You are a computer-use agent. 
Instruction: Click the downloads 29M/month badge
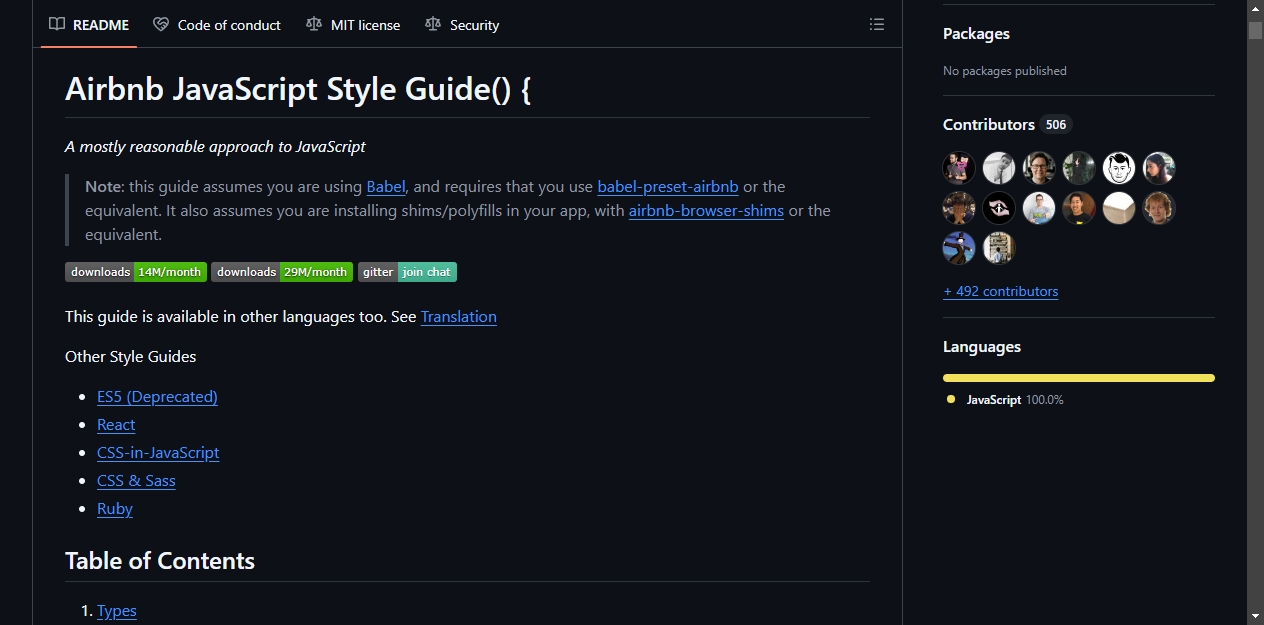point(282,272)
